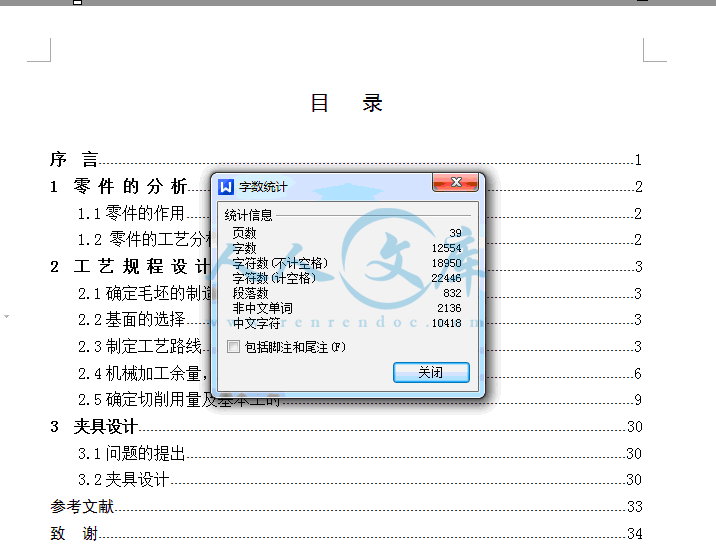Click the WPS W icon in dialog title
The width and height of the screenshot is (716, 558).
pos(226,187)
